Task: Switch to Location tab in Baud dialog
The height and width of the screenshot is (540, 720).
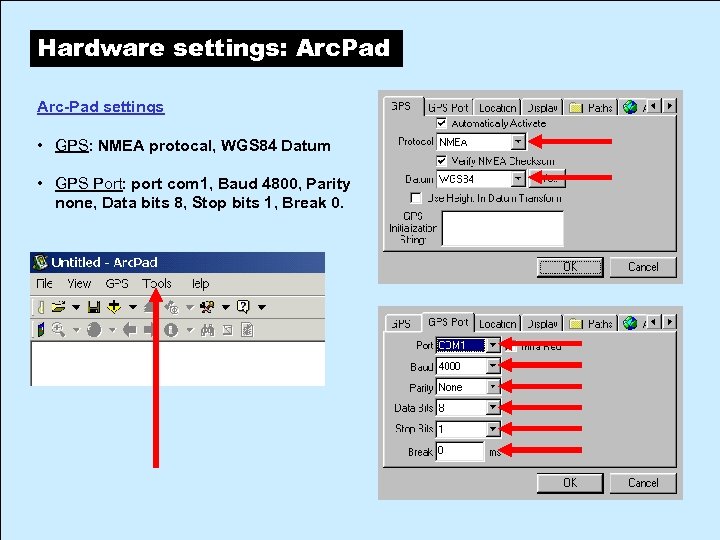Action: click(497, 324)
